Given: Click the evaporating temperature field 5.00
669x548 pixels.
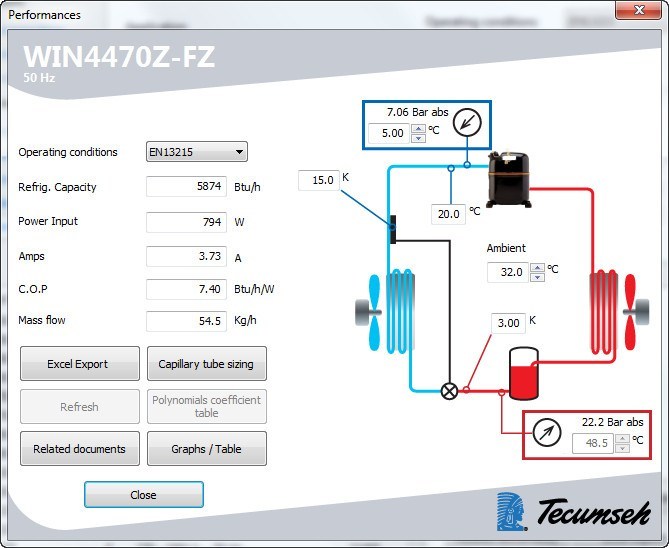Looking at the screenshot, I should pos(389,133).
